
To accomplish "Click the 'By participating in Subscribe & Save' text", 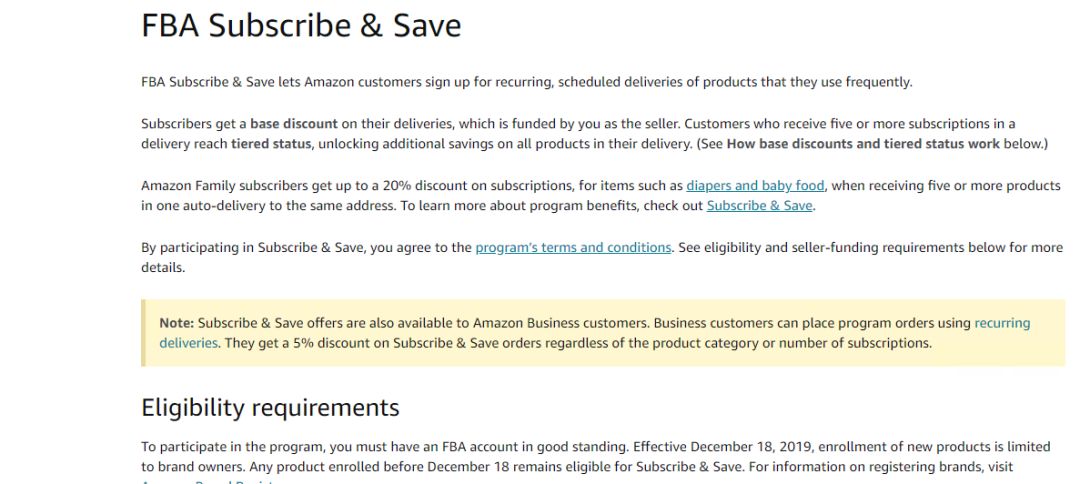I will pos(253,247).
